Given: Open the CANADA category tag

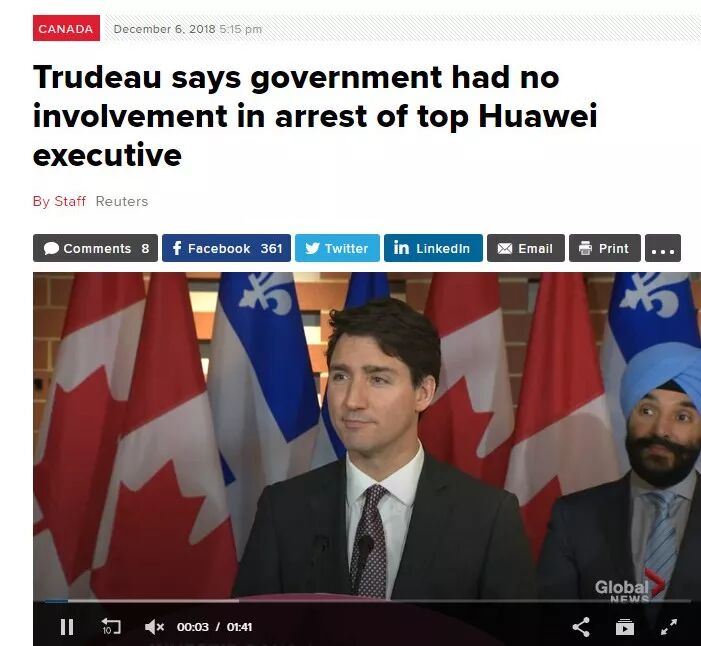Looking at the screenshot, I should pos(66,28).
